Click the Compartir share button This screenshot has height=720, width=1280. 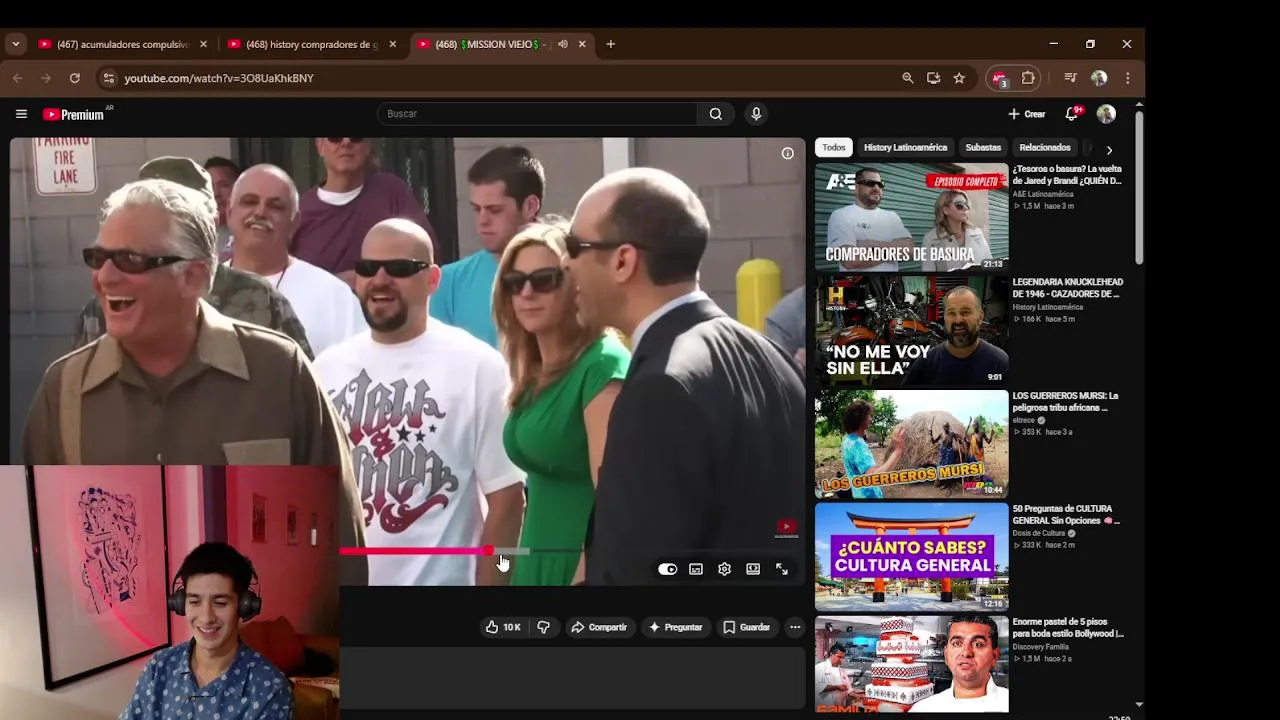click(x=599, y=627)
